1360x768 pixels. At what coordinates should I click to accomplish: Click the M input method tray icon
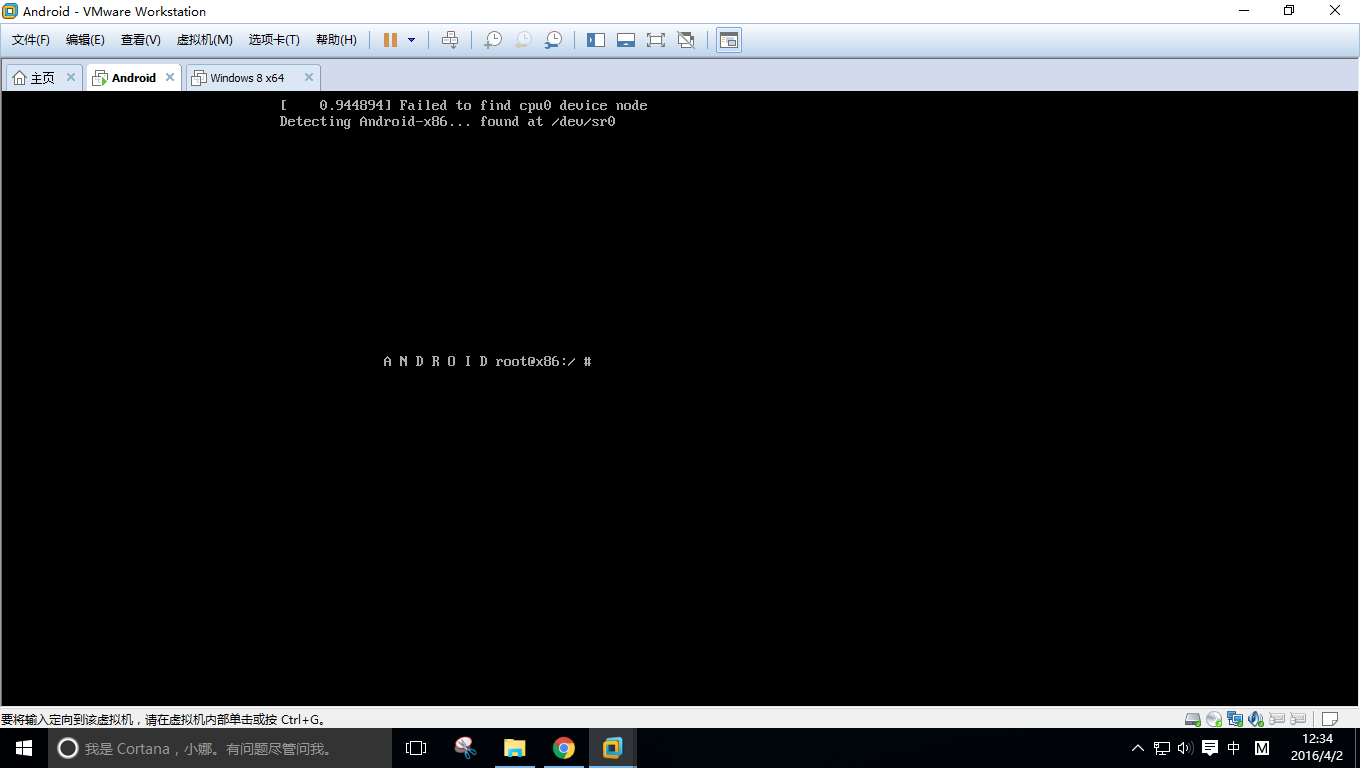tap(1262, 748)
